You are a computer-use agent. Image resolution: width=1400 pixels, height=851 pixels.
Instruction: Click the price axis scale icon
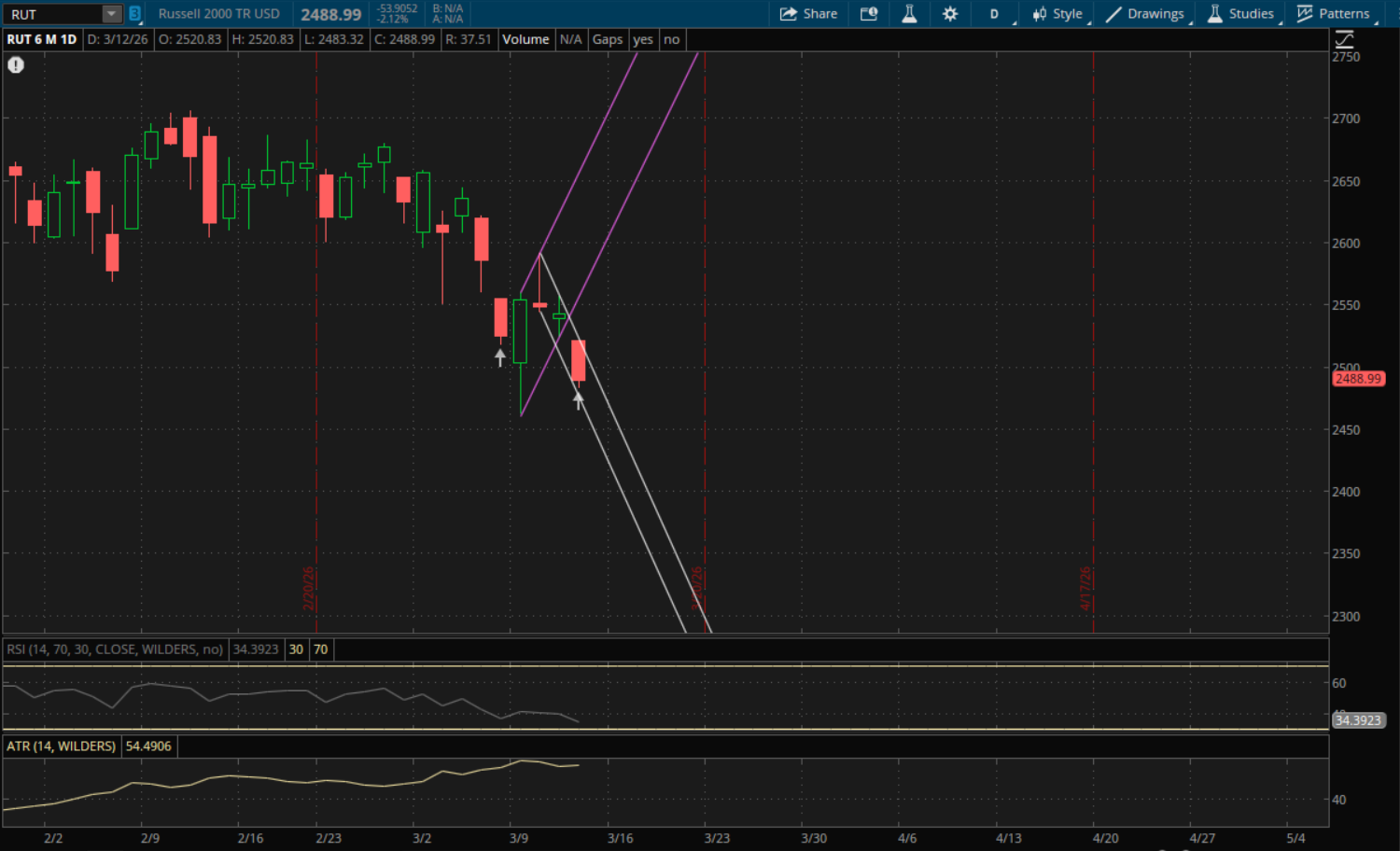pyautogui.click(x=1344, y=39)
